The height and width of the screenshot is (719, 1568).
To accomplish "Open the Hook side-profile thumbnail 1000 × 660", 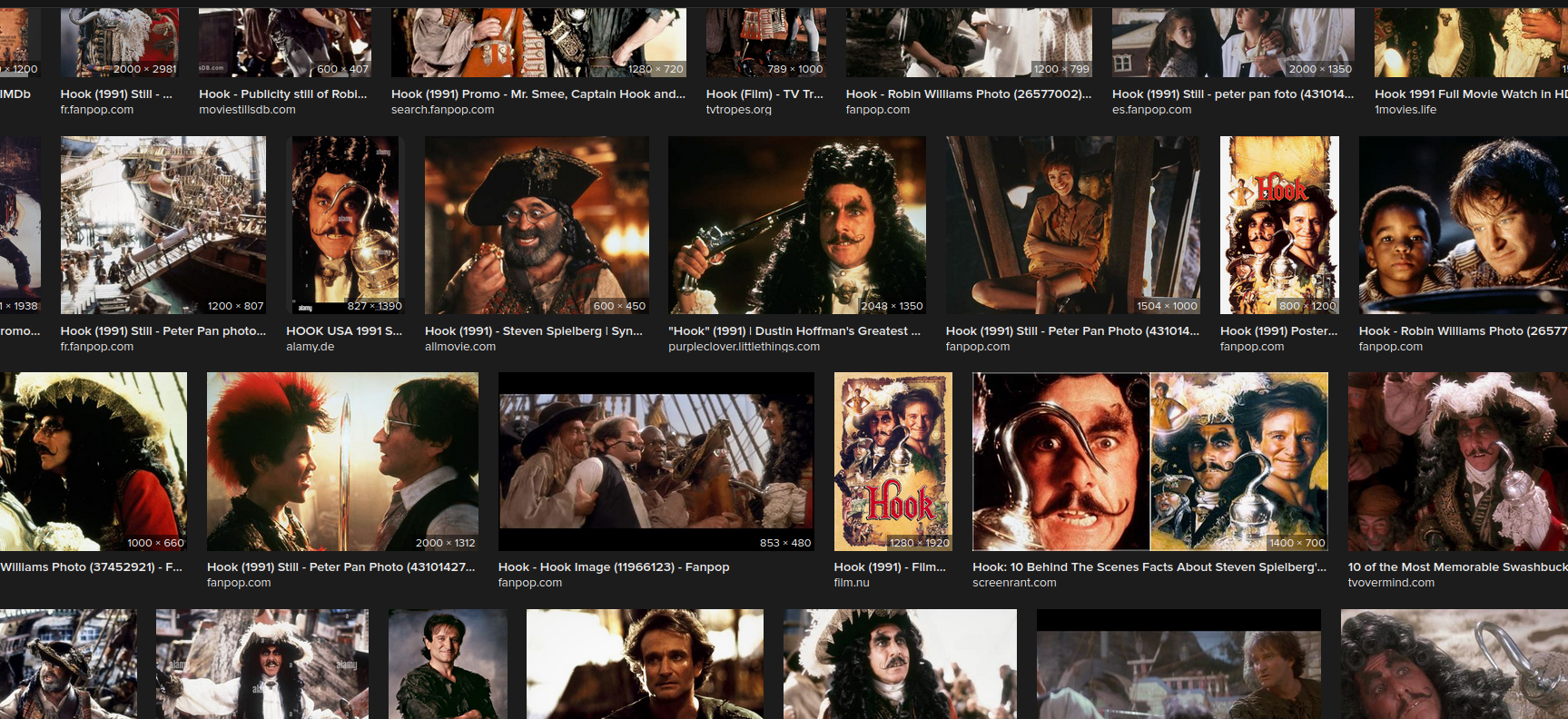I will [x=94, y=461].
